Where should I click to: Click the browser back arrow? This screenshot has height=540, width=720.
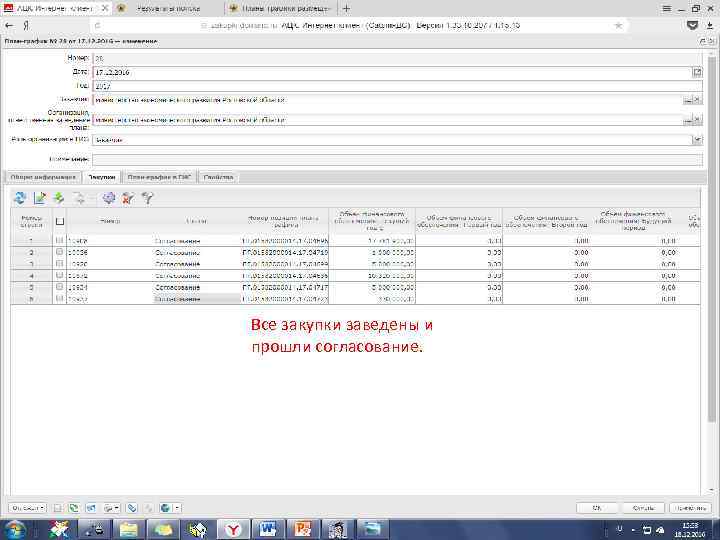coord(9,26)
